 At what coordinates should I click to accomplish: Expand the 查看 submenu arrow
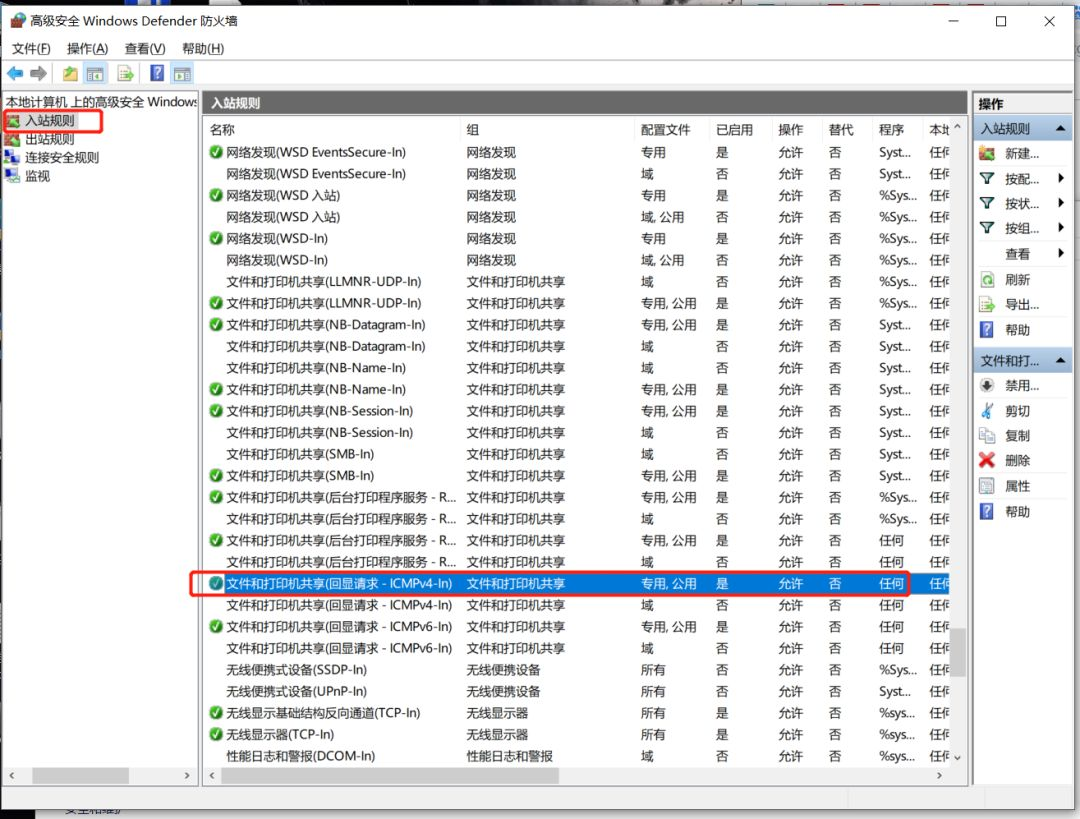click(x=1061, y=253)
